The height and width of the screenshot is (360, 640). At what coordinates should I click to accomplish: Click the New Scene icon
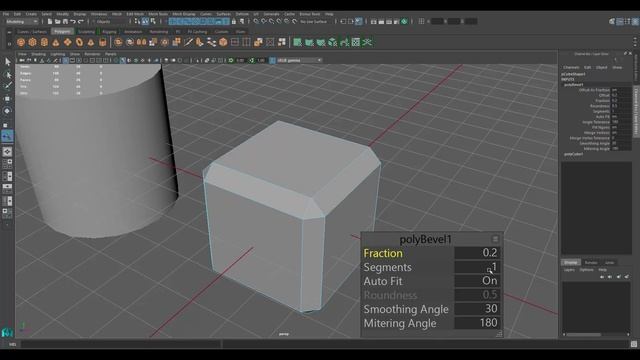pos(50,21)
